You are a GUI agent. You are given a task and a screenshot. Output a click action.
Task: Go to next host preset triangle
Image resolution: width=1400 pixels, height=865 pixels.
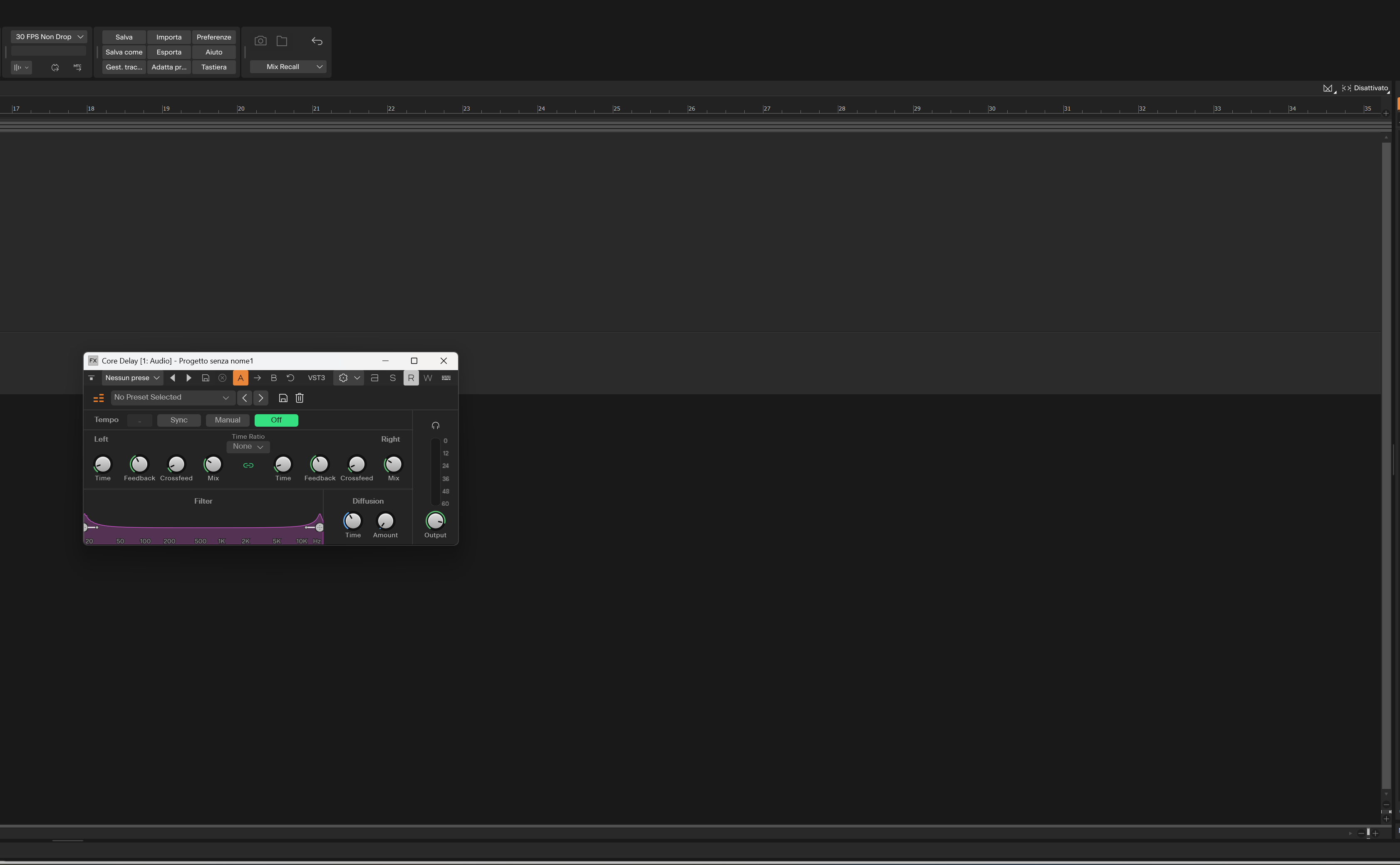point(189,378)
